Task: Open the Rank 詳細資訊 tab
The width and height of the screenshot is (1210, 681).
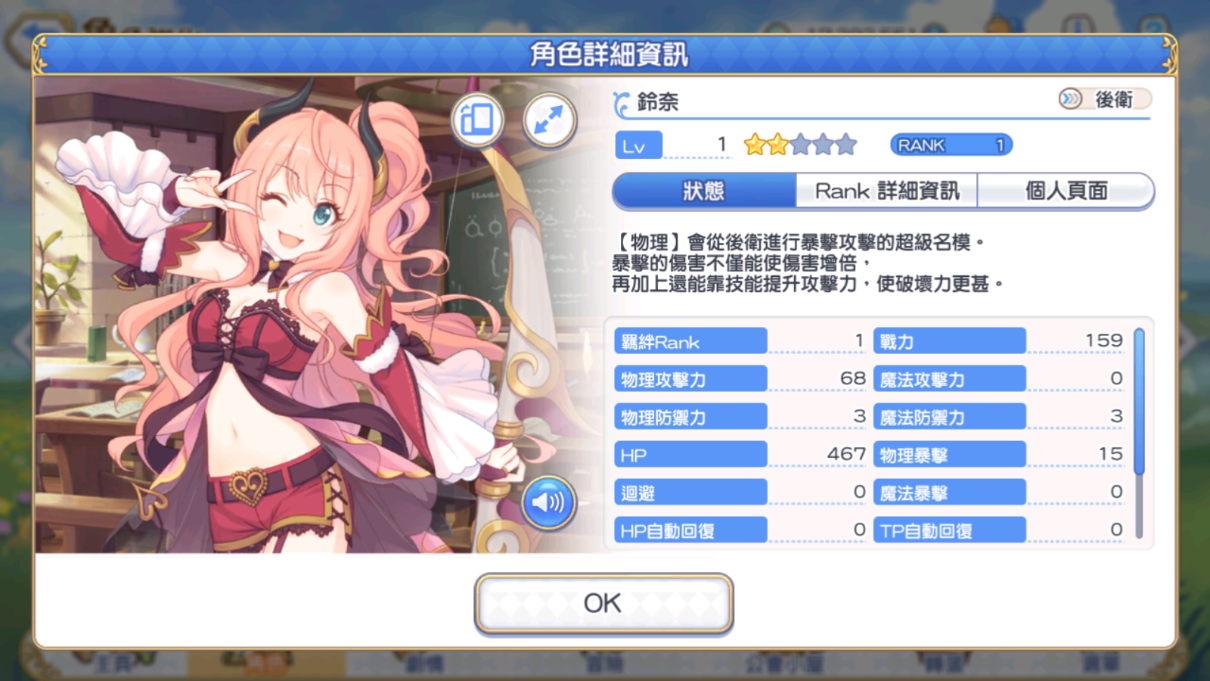Action: tap(887, 190)
